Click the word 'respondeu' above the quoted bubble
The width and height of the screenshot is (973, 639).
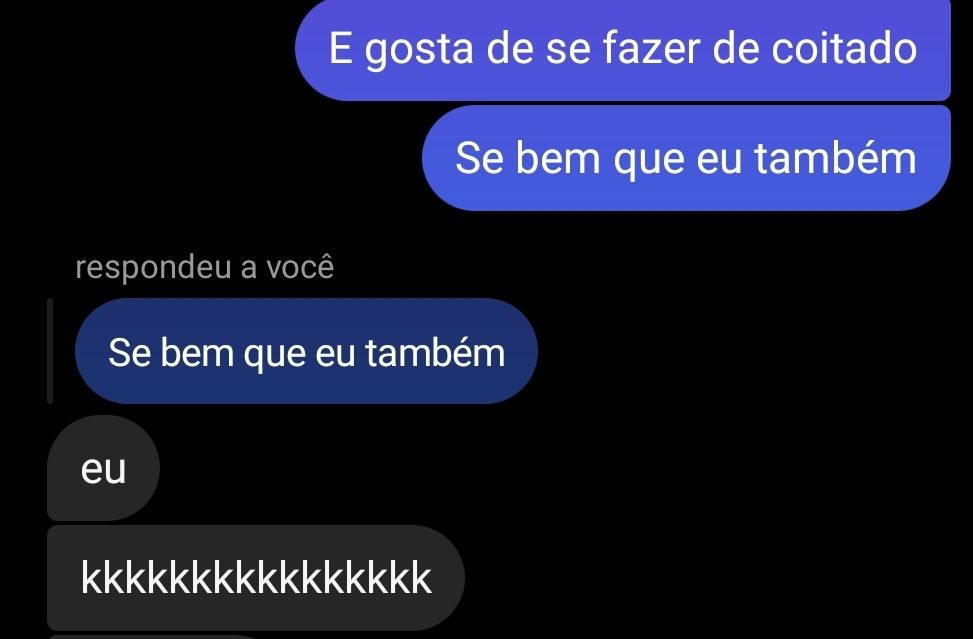[154, 269]
